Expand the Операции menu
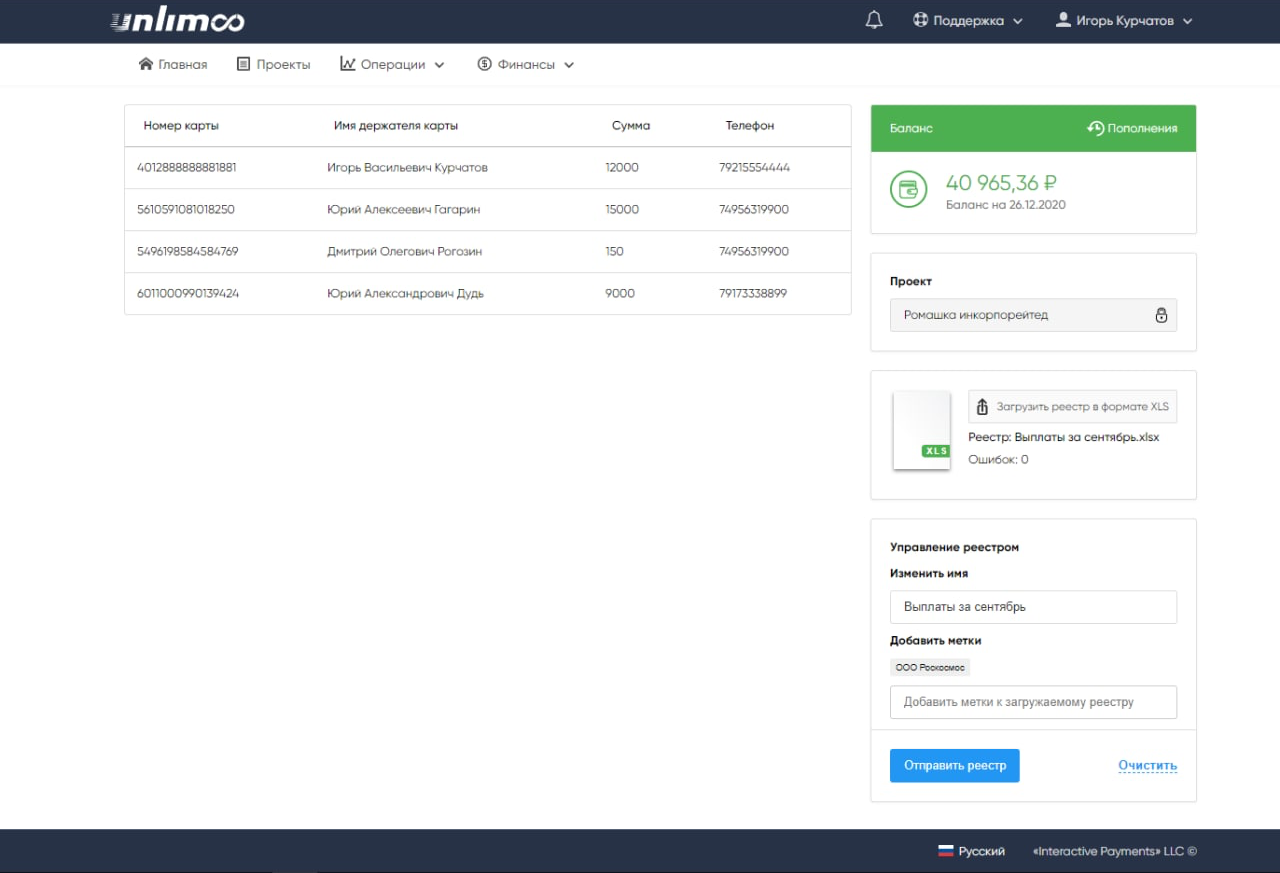The image size is (1280, 873). [x=392, y=63]
